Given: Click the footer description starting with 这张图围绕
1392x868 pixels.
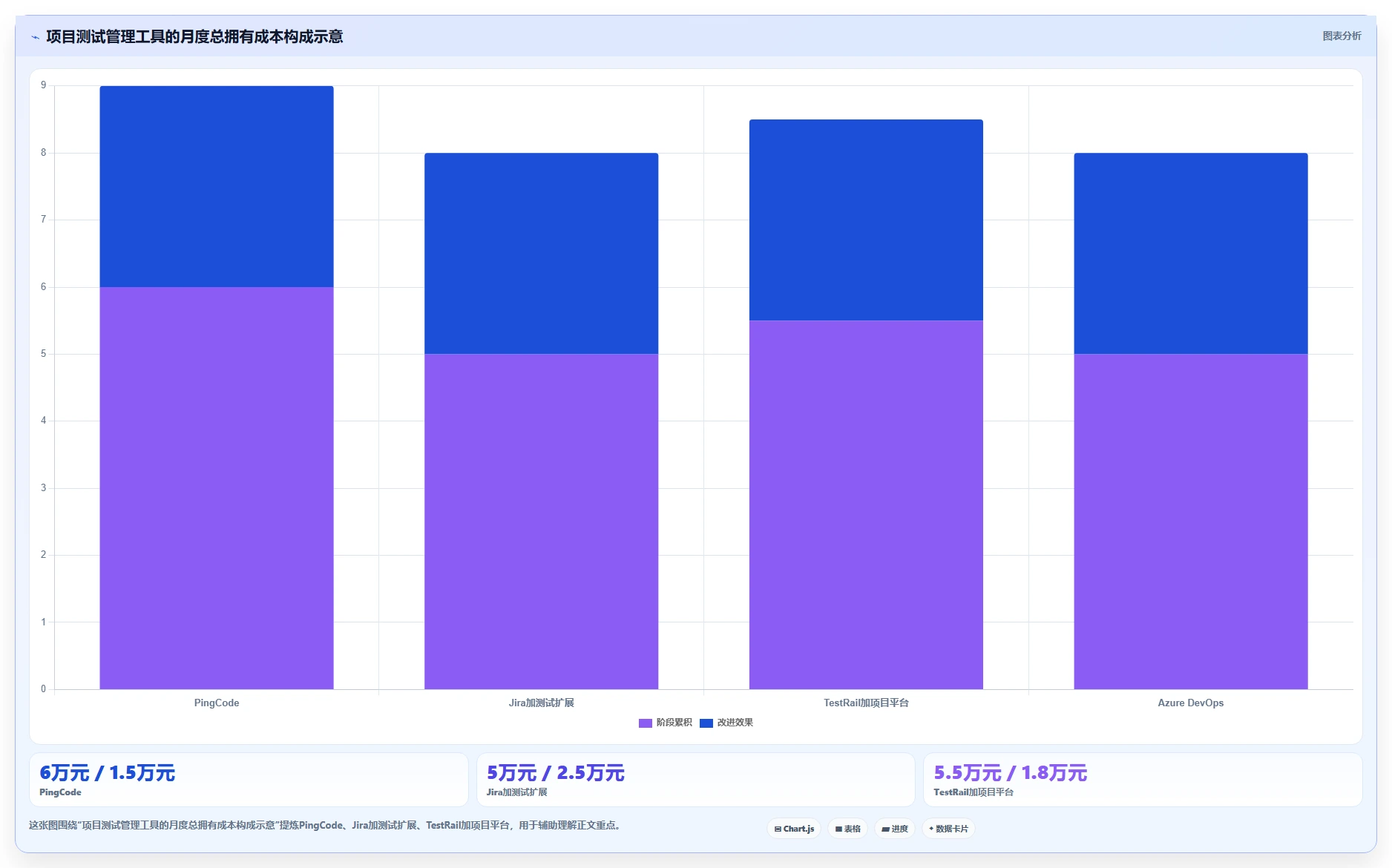Looking at the screenshot, I should click(x=325, y=825).
